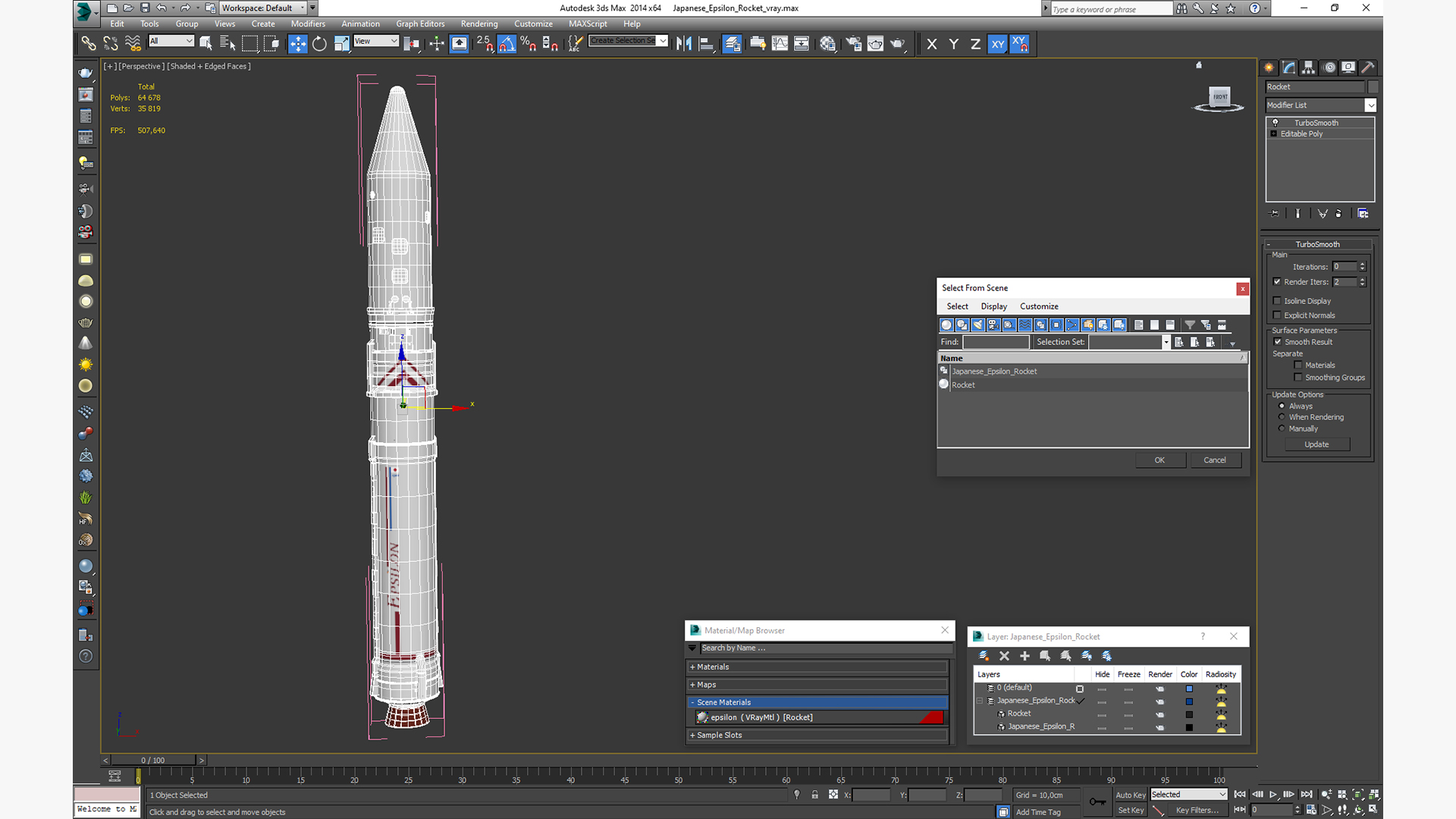Uncheck Smooth Result option
1456x819 pixels.
[1278, 342]
